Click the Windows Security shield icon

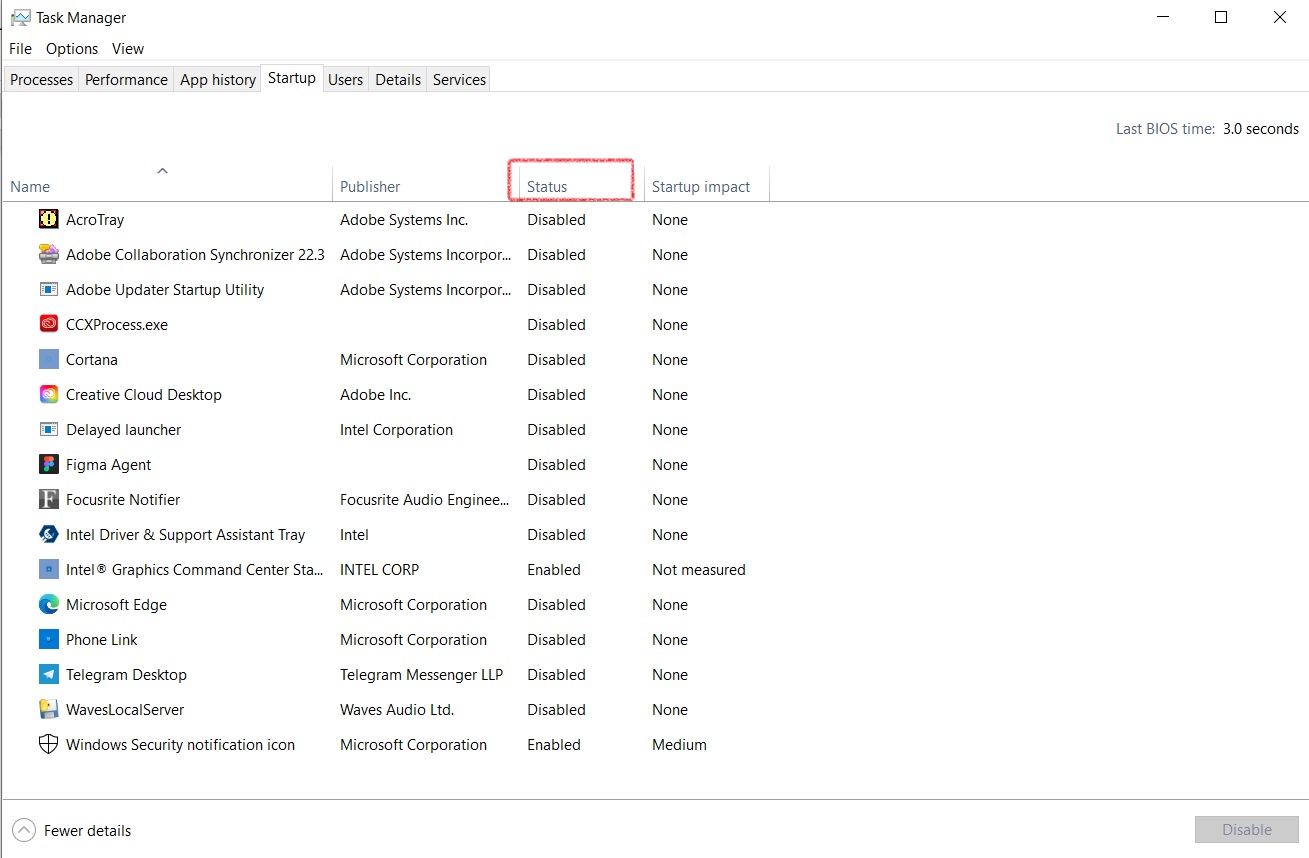(x=48, y=744)
